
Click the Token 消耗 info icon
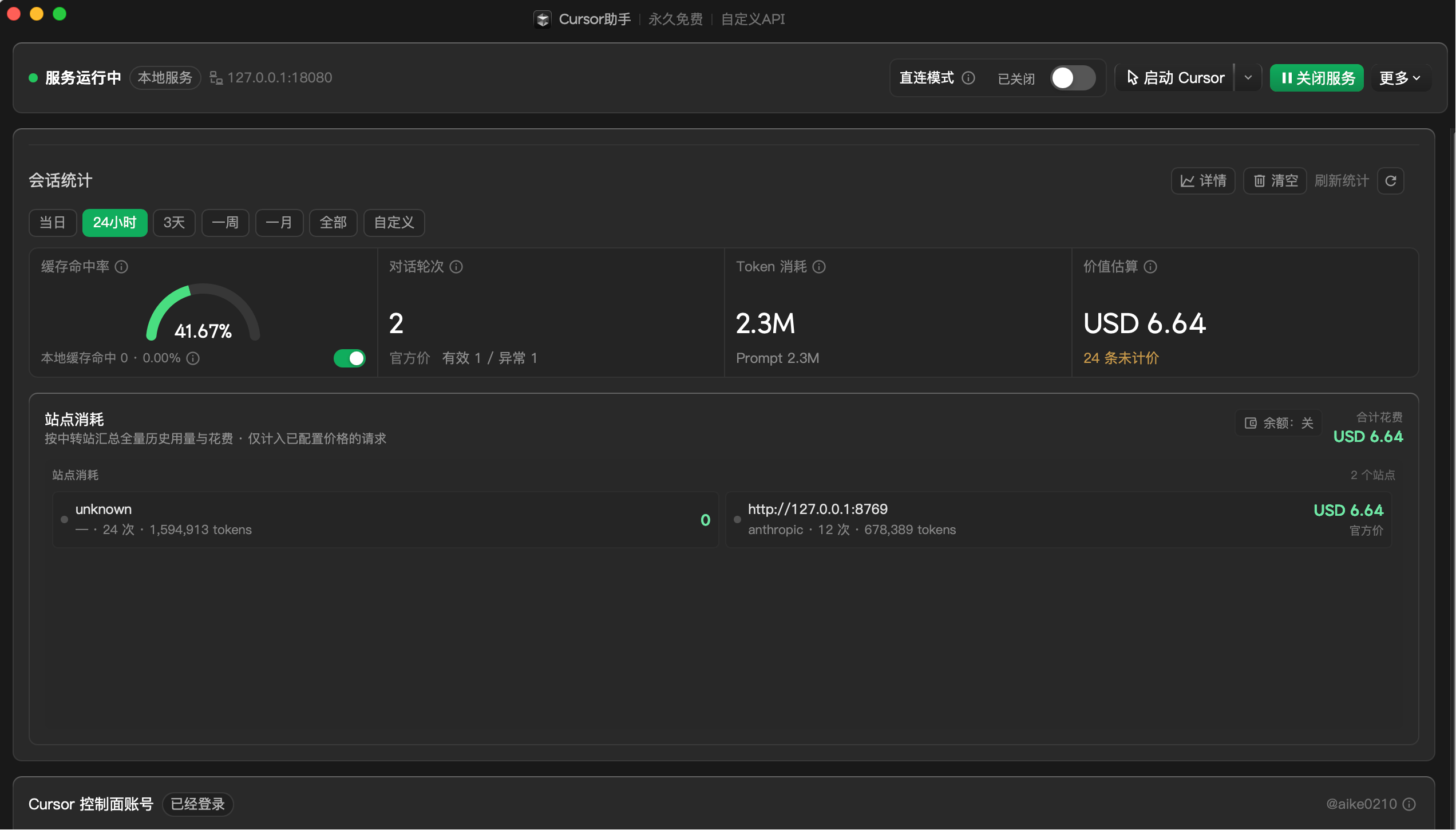point(819,267)
